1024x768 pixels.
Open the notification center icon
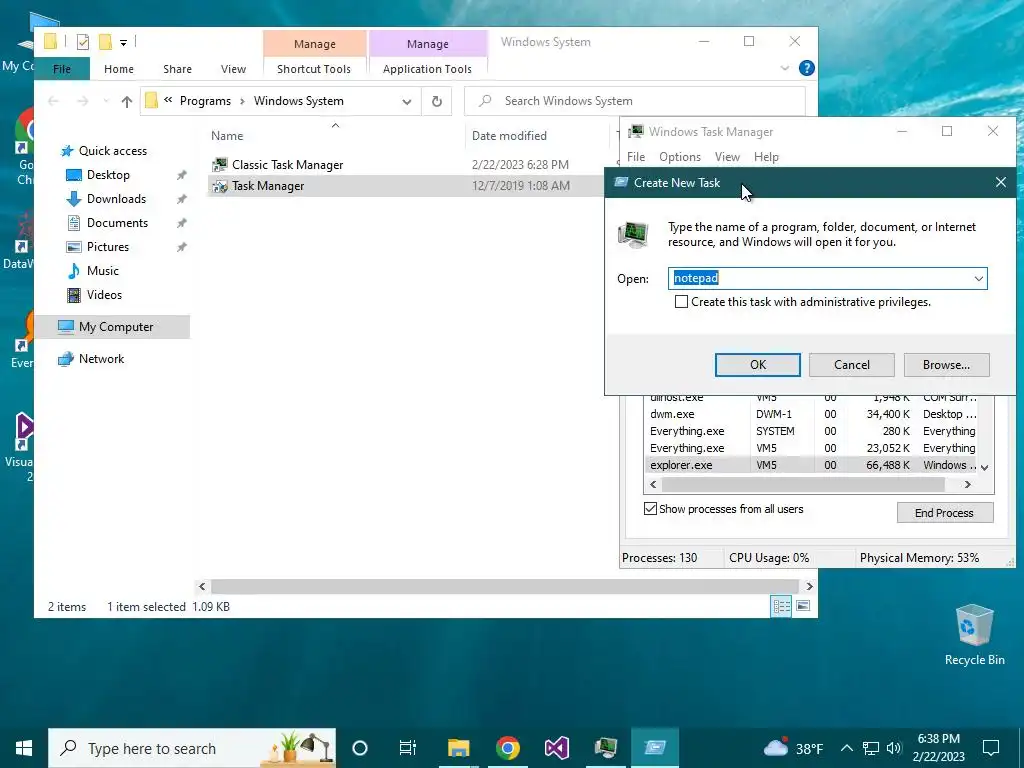[991, 748]
